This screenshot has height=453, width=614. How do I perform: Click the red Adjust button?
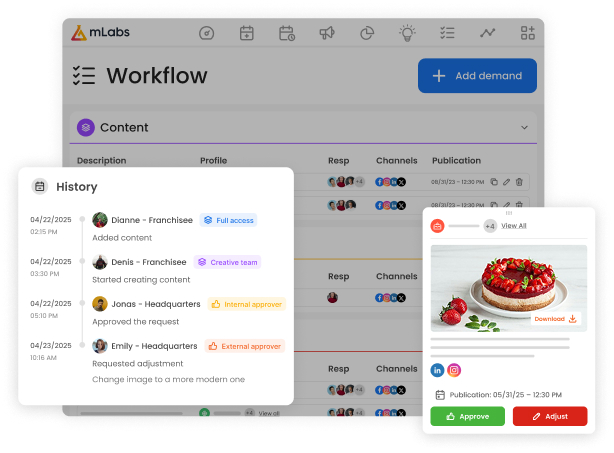tap(550, 416)
